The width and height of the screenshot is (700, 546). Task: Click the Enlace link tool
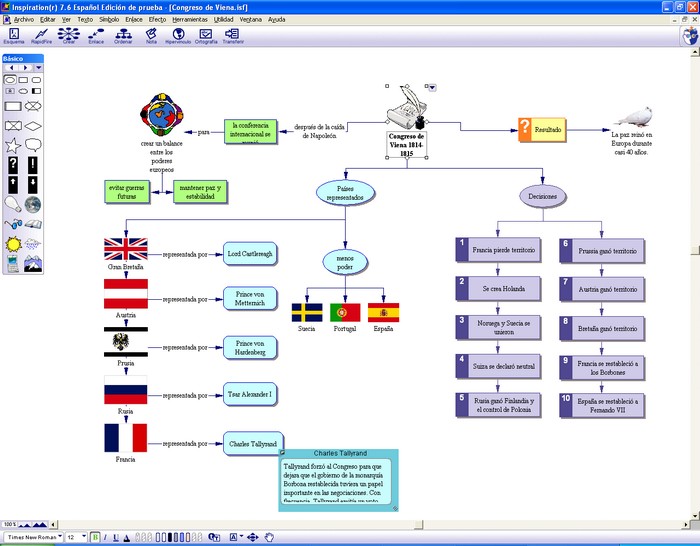click(x=96, y=35)
